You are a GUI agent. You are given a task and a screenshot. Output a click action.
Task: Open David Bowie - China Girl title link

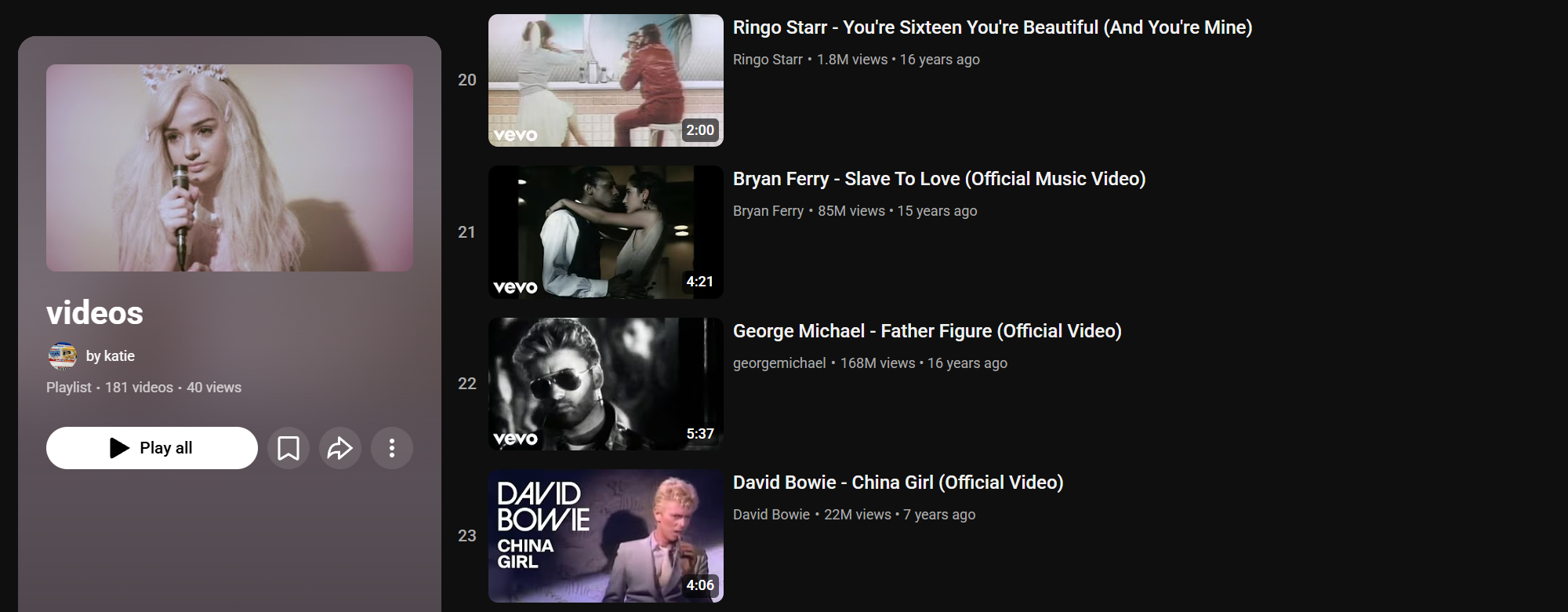[x=898, y=483]
